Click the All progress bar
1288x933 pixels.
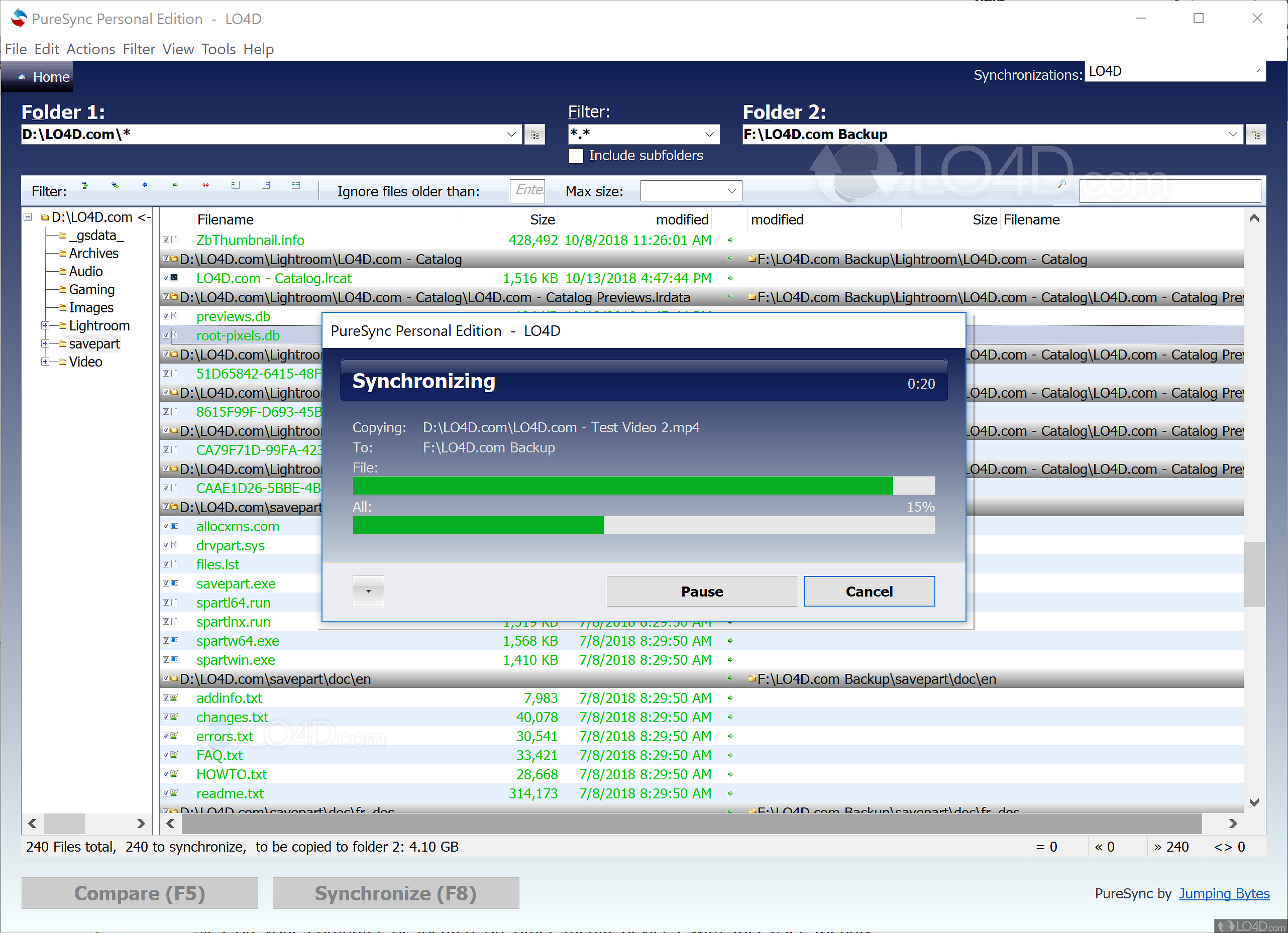(643, 525)
